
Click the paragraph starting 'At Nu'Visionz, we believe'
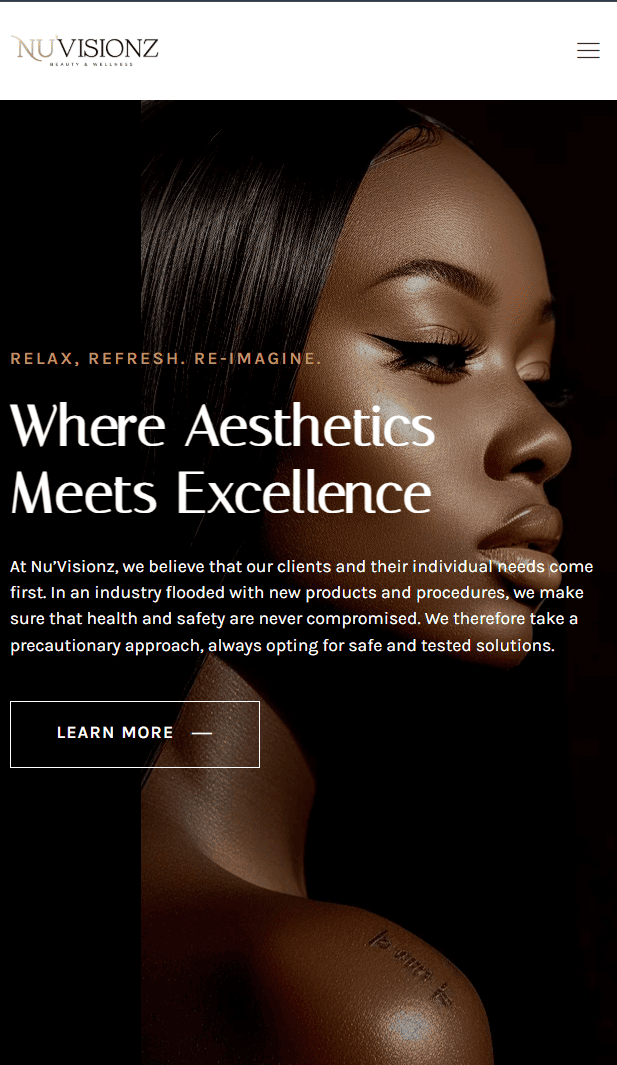coord(302,606)
